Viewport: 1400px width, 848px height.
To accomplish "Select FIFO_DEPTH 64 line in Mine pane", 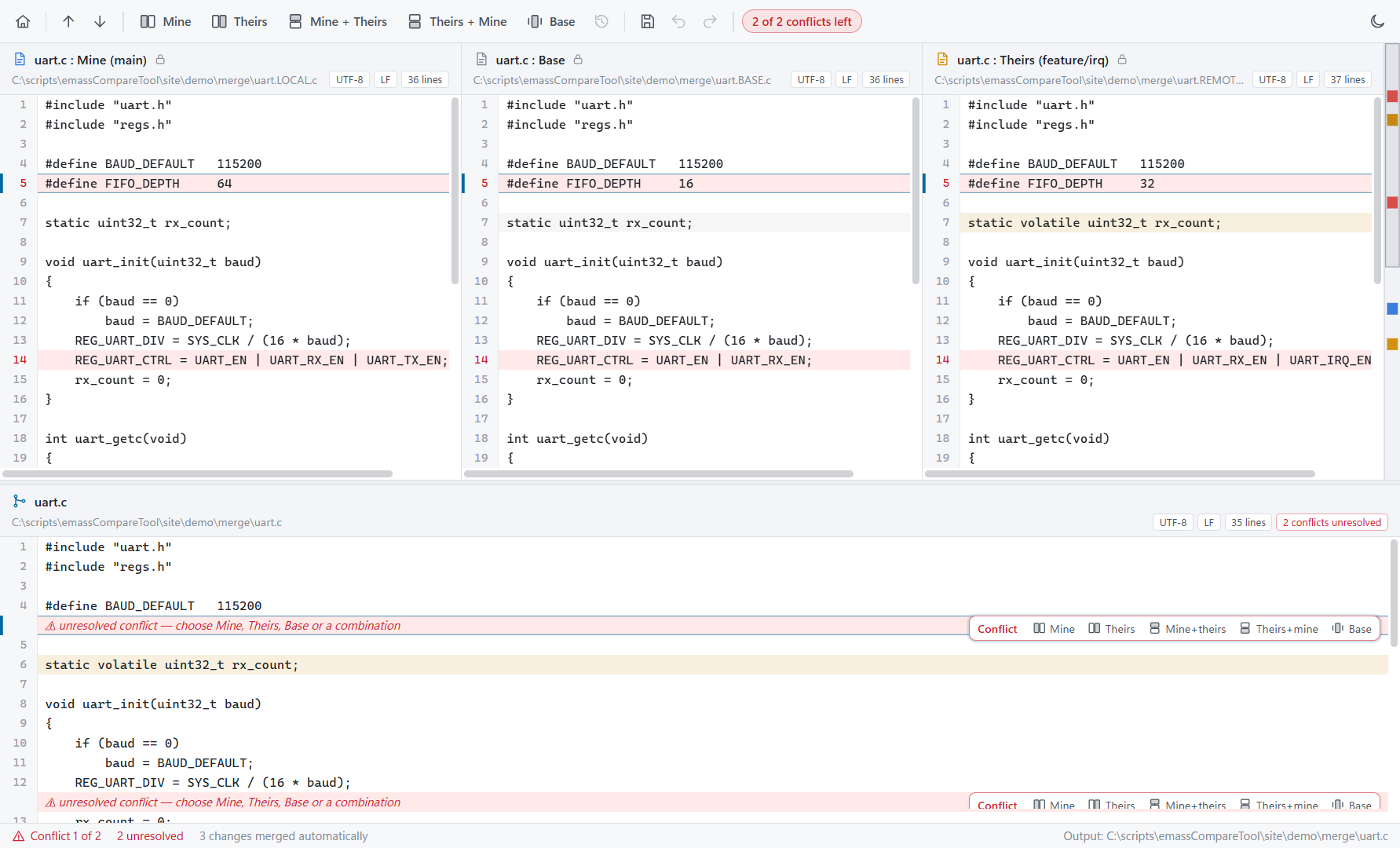I will tap(243, 183).
